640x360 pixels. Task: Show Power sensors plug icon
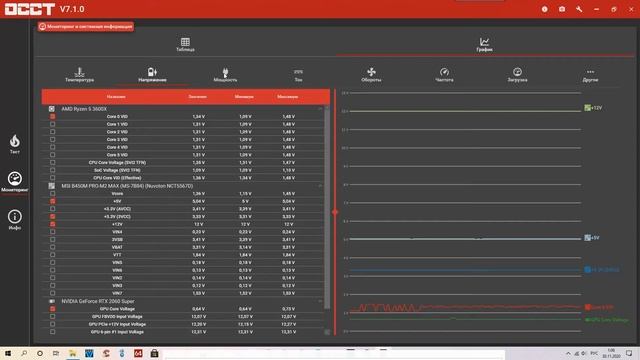pyautogui.click(x=225, y=72)
